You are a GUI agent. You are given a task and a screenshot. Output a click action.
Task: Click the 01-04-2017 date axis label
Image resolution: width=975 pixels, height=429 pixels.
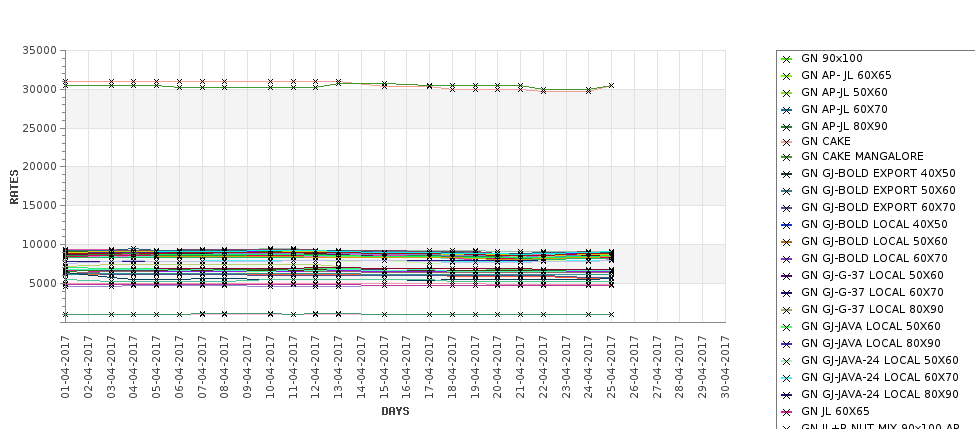65,367
